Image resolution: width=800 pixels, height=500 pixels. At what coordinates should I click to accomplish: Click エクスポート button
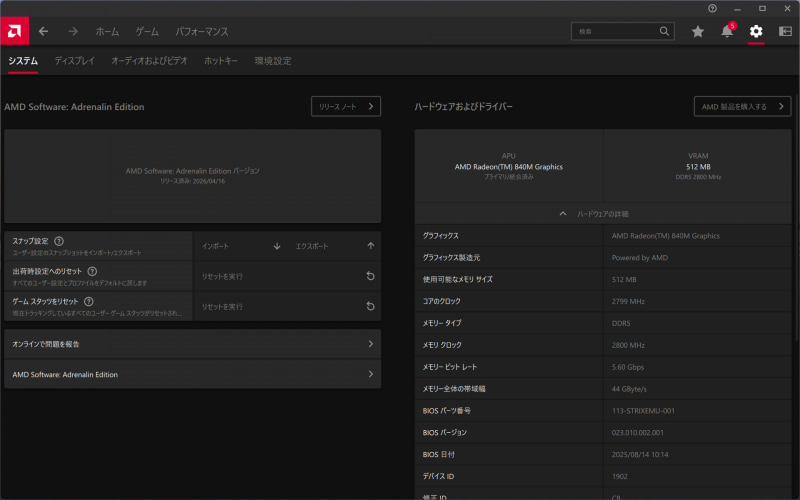pos(335,246)
